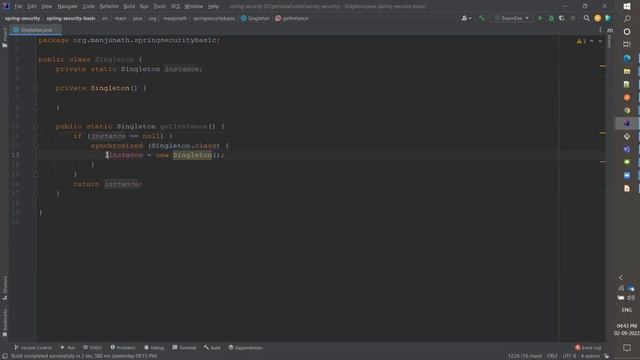
Task: Click the cursor position indicator in status bar
Action: [x=525, y=356]
